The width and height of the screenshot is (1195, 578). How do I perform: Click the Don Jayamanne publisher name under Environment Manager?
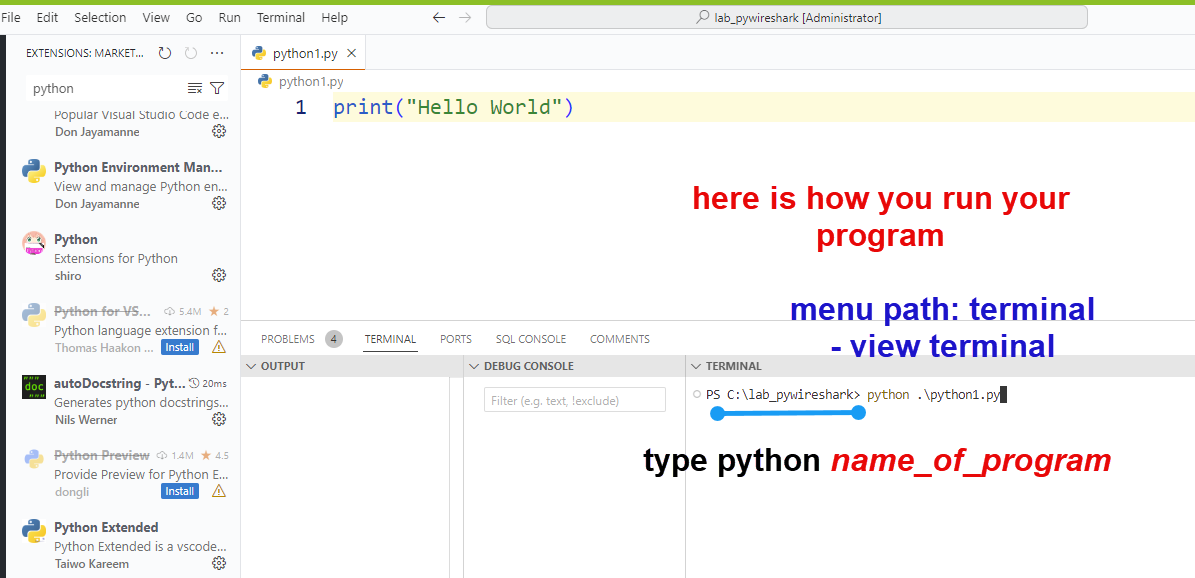tap(98, 204)
